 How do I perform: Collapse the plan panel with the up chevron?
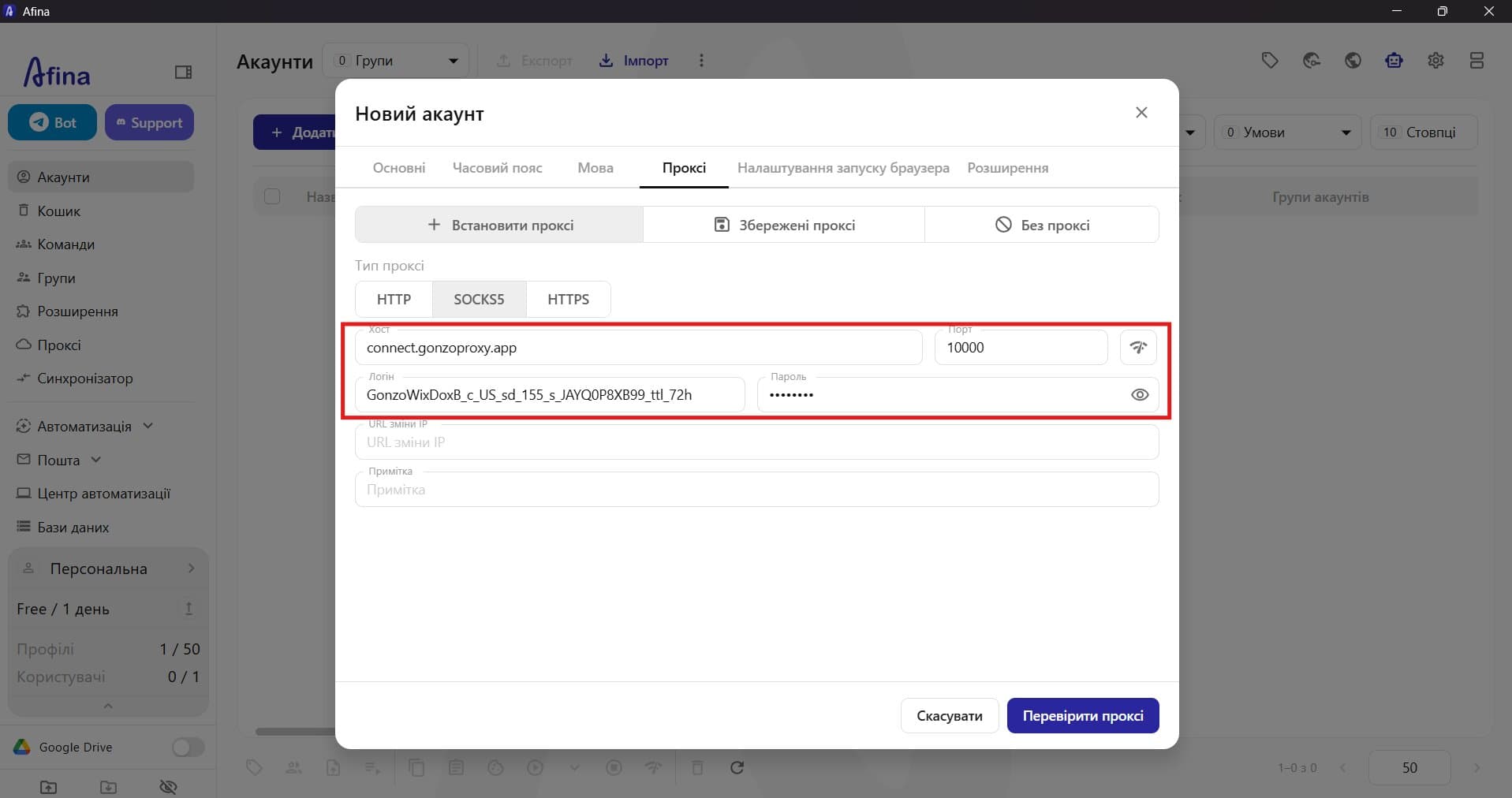click(108, 706)
